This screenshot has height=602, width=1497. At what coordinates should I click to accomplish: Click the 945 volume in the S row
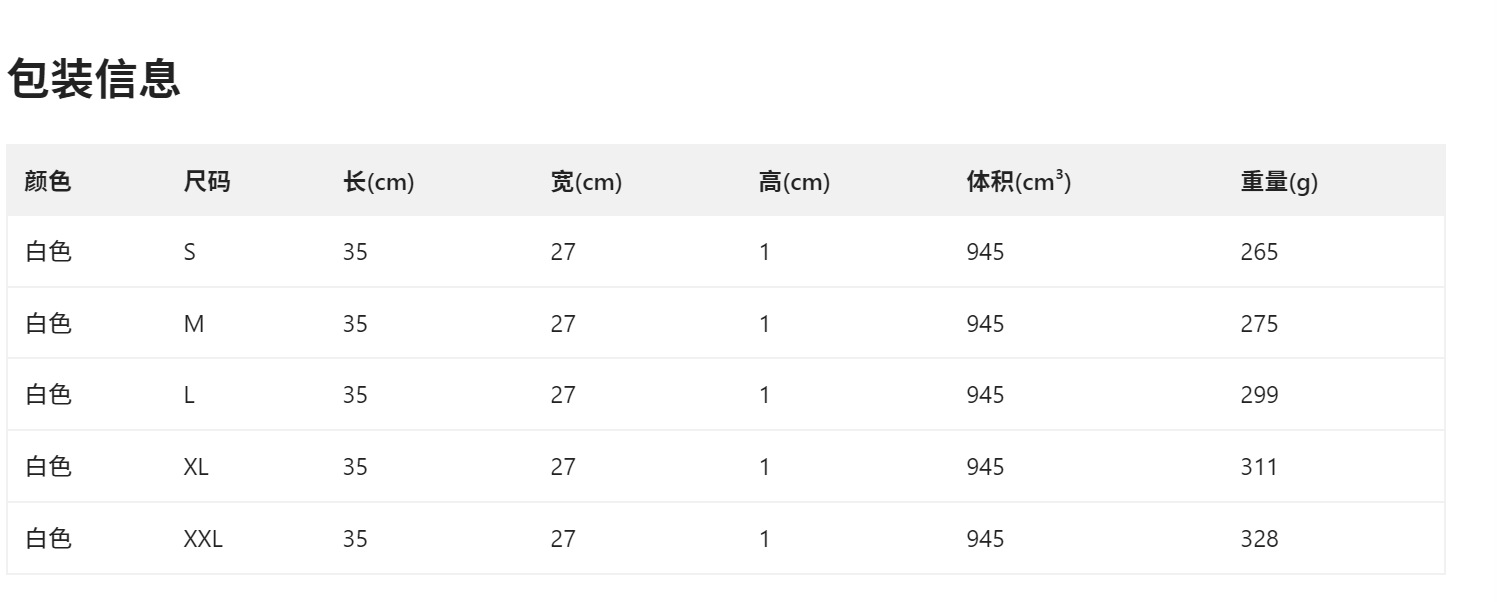985,252
